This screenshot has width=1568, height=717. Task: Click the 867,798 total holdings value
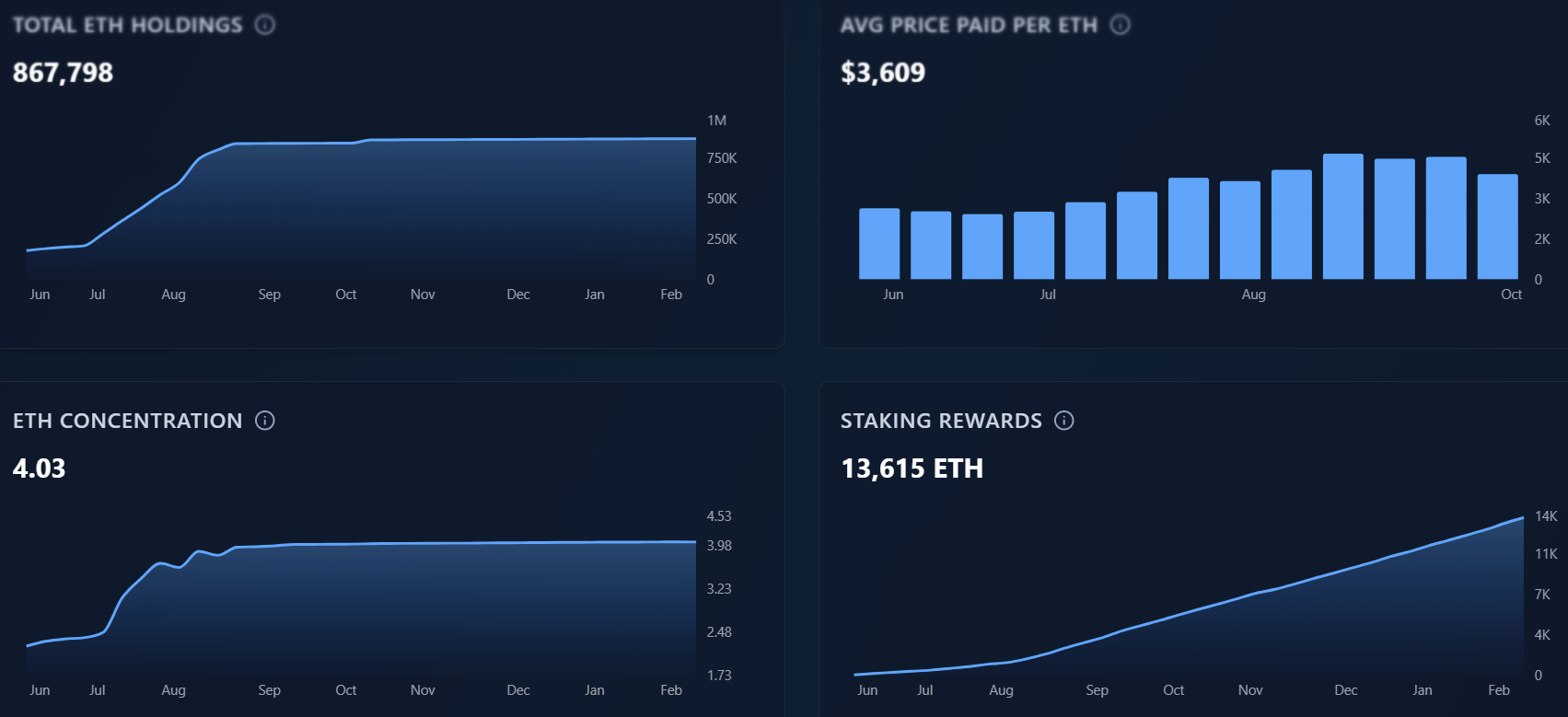coord(63,73)
